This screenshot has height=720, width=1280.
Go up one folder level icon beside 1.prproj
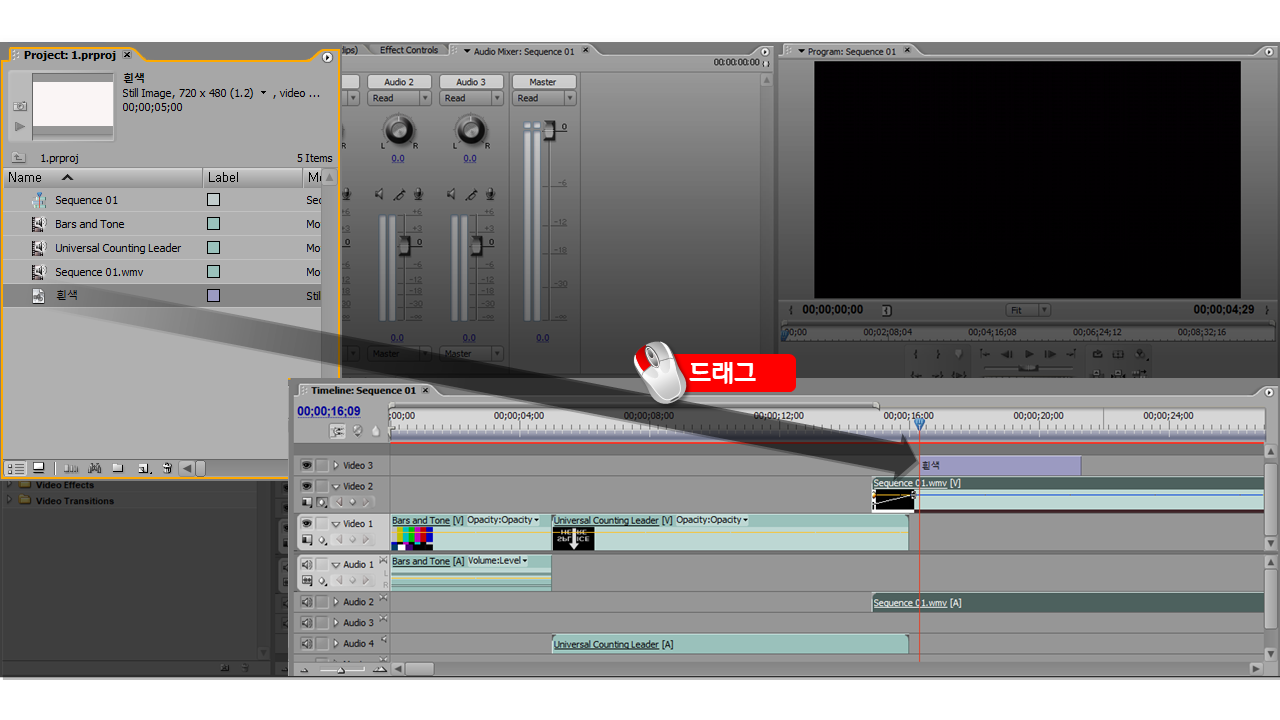[18, 158]
